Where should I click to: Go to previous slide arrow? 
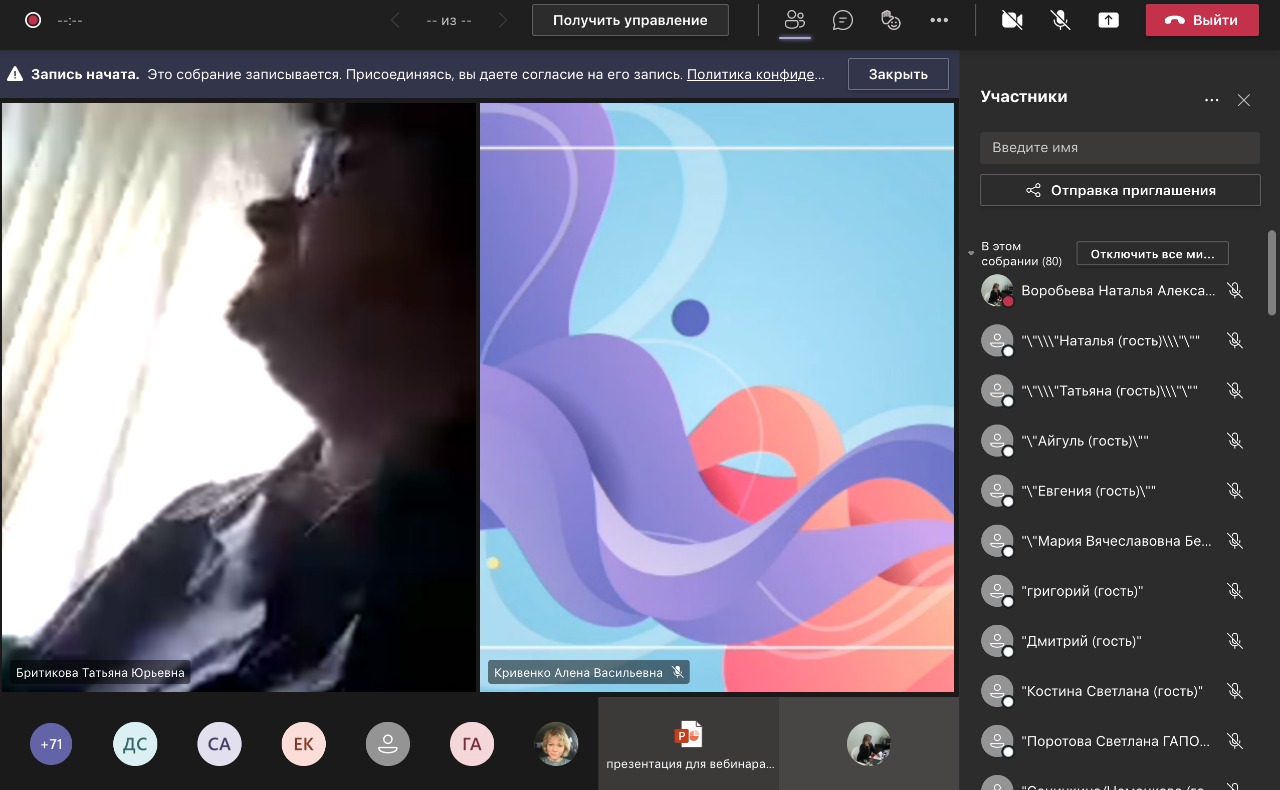(x=396, y=20)
